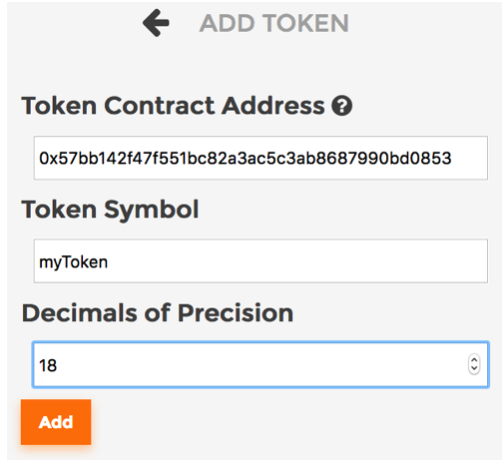Go back using the left arrow icon
This screenshot has width=502, height=460.
tap(156, 23)
